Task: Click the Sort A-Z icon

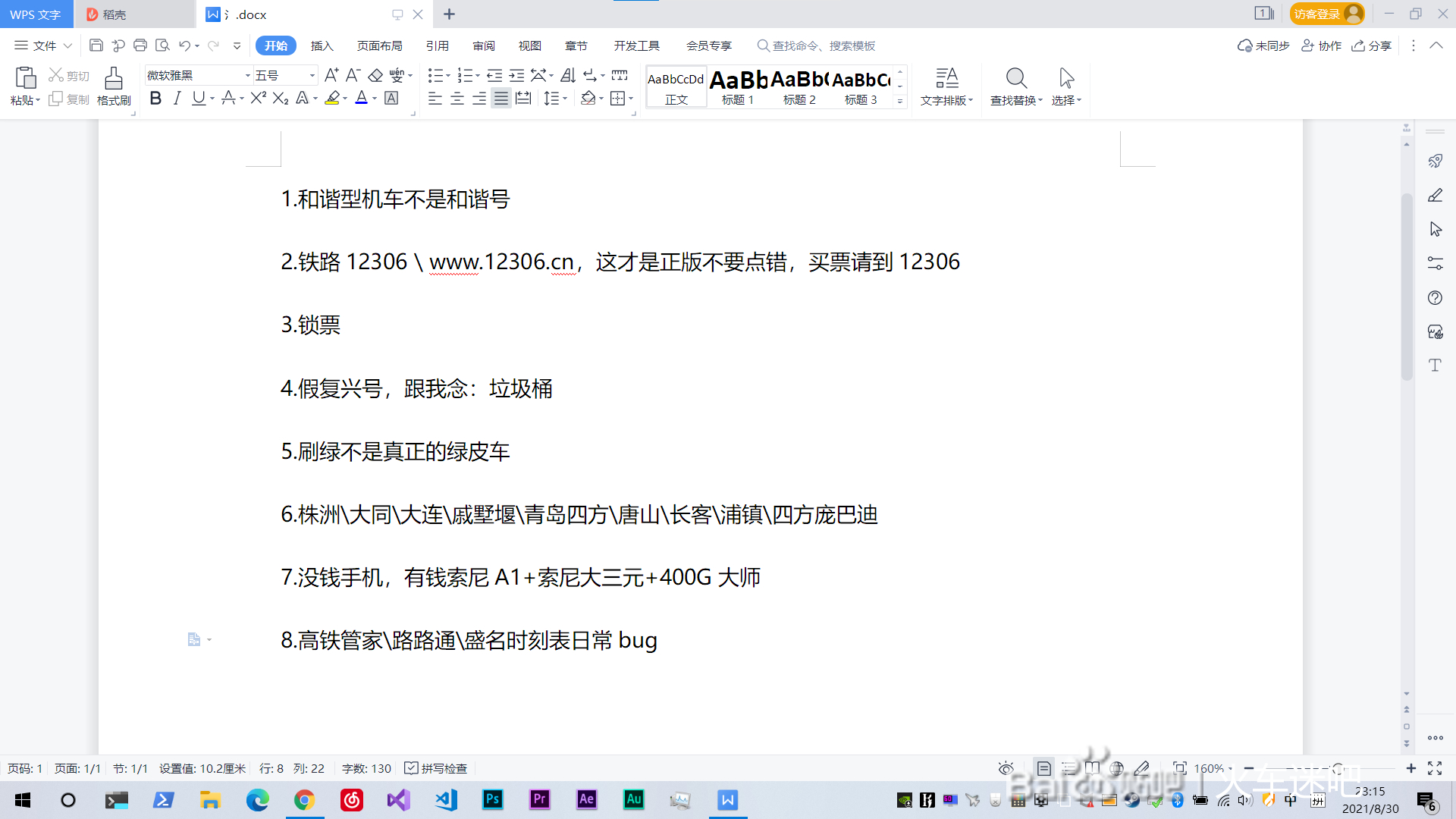Action: [x=568, y=75]
